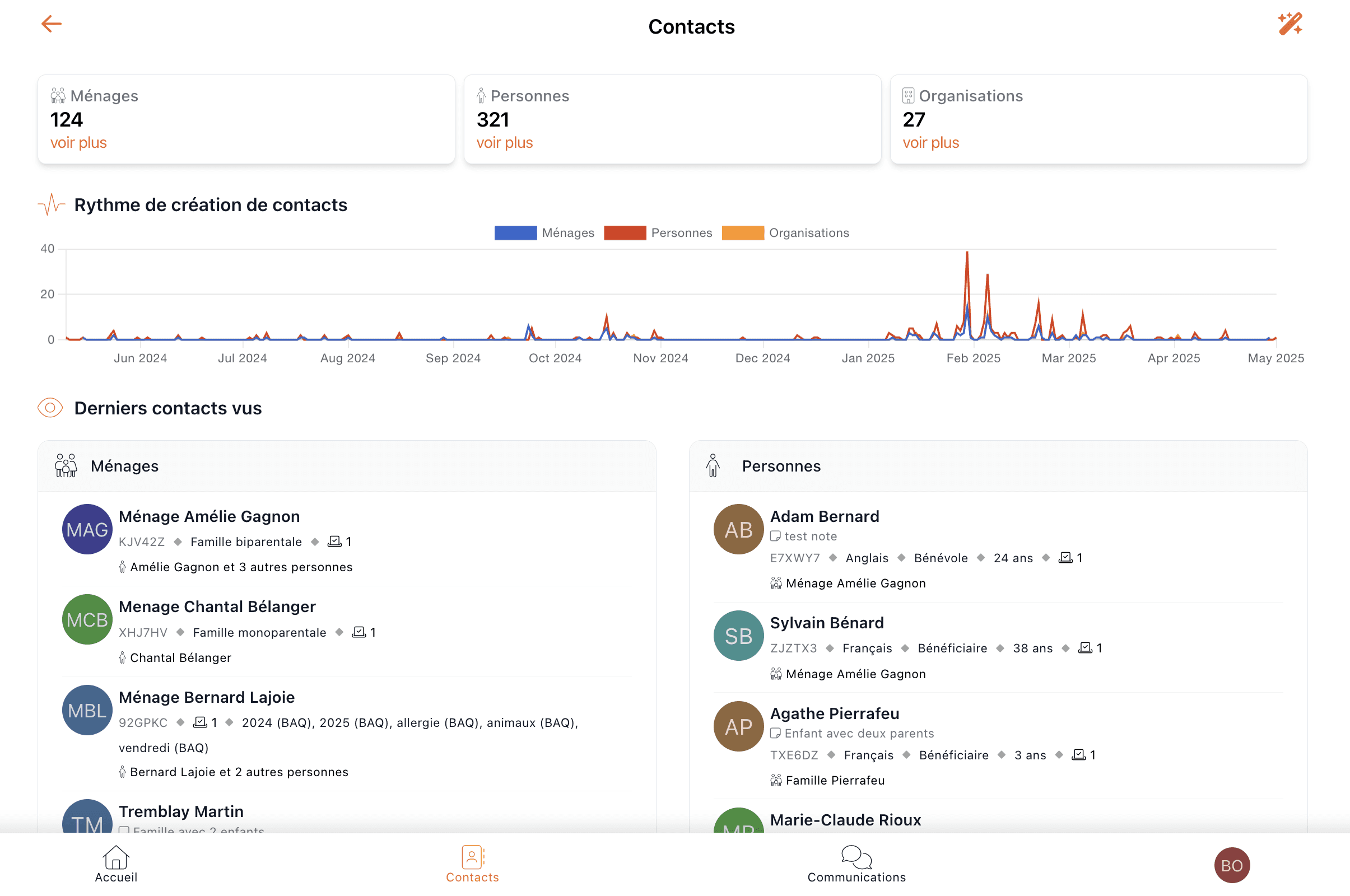Open Adam Bernard contact
This screenshot has height=896, width=1350.
[824, 516]
